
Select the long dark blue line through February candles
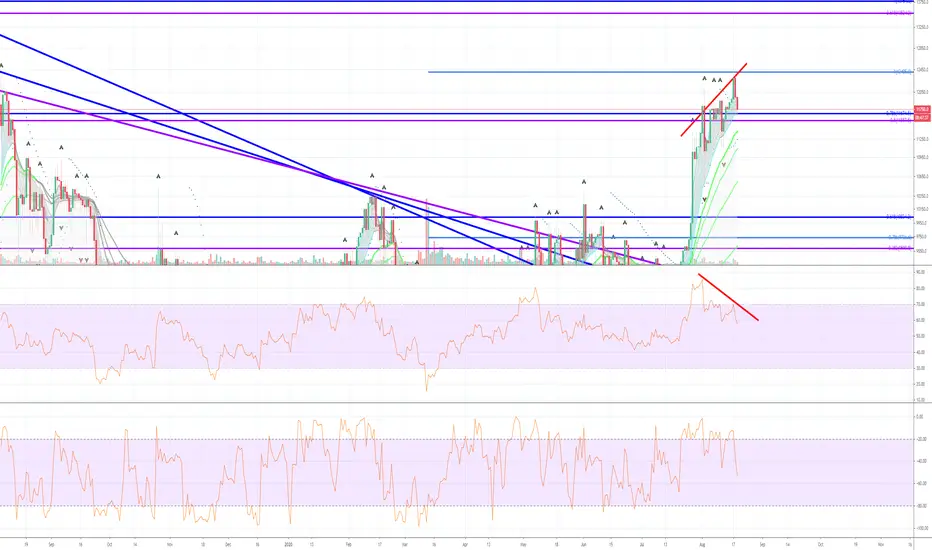456,217
